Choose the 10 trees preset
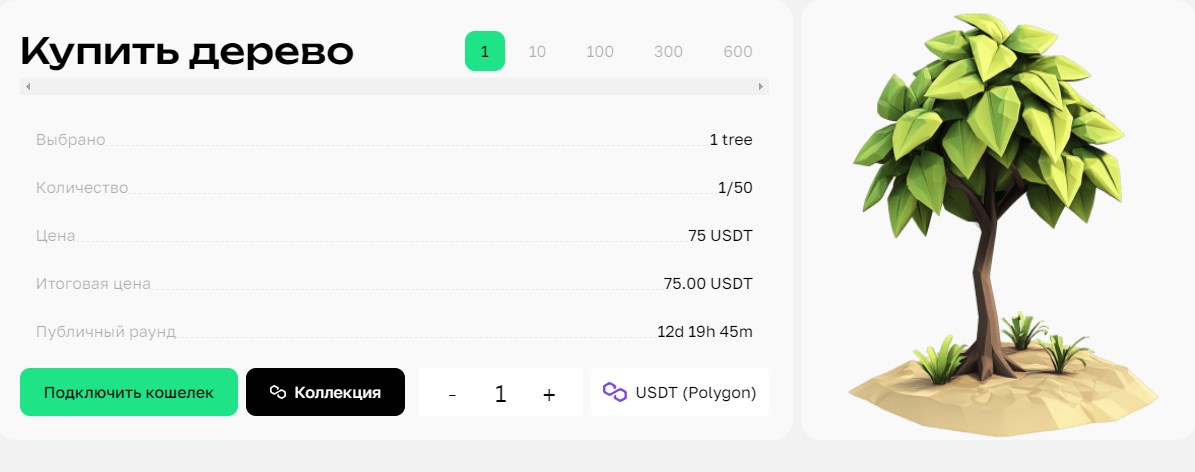This screenshot has width=1195, height=472. pos(537,51)
